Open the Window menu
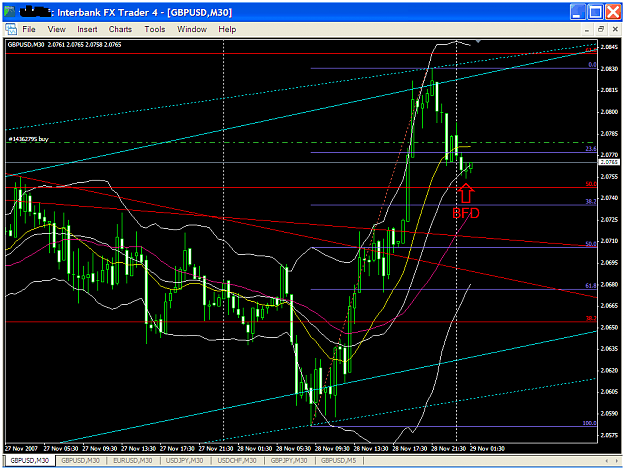625x470 pixels. click(x=192, y=29)
